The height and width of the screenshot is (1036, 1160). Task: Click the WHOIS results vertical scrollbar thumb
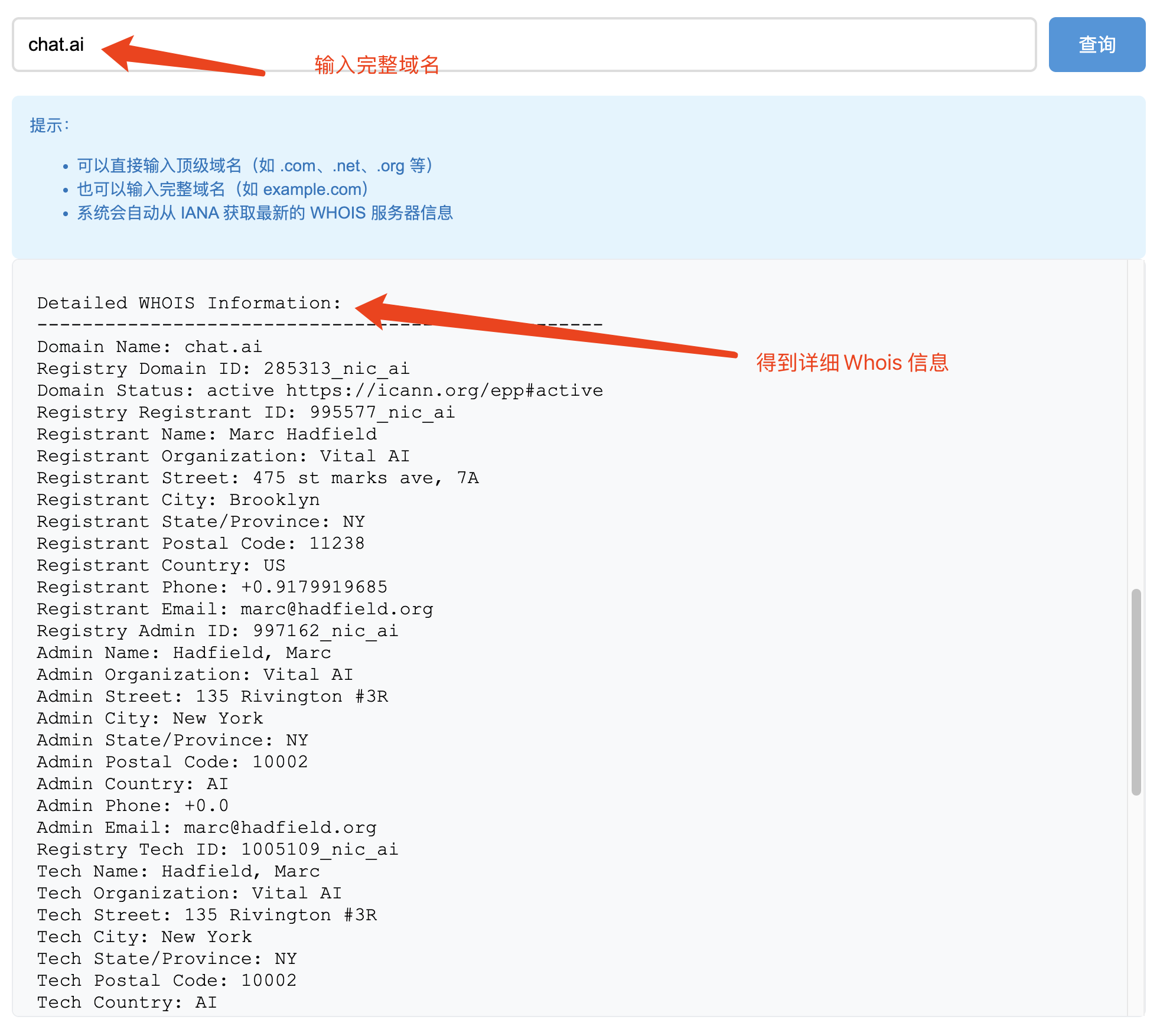(1136, 692)
